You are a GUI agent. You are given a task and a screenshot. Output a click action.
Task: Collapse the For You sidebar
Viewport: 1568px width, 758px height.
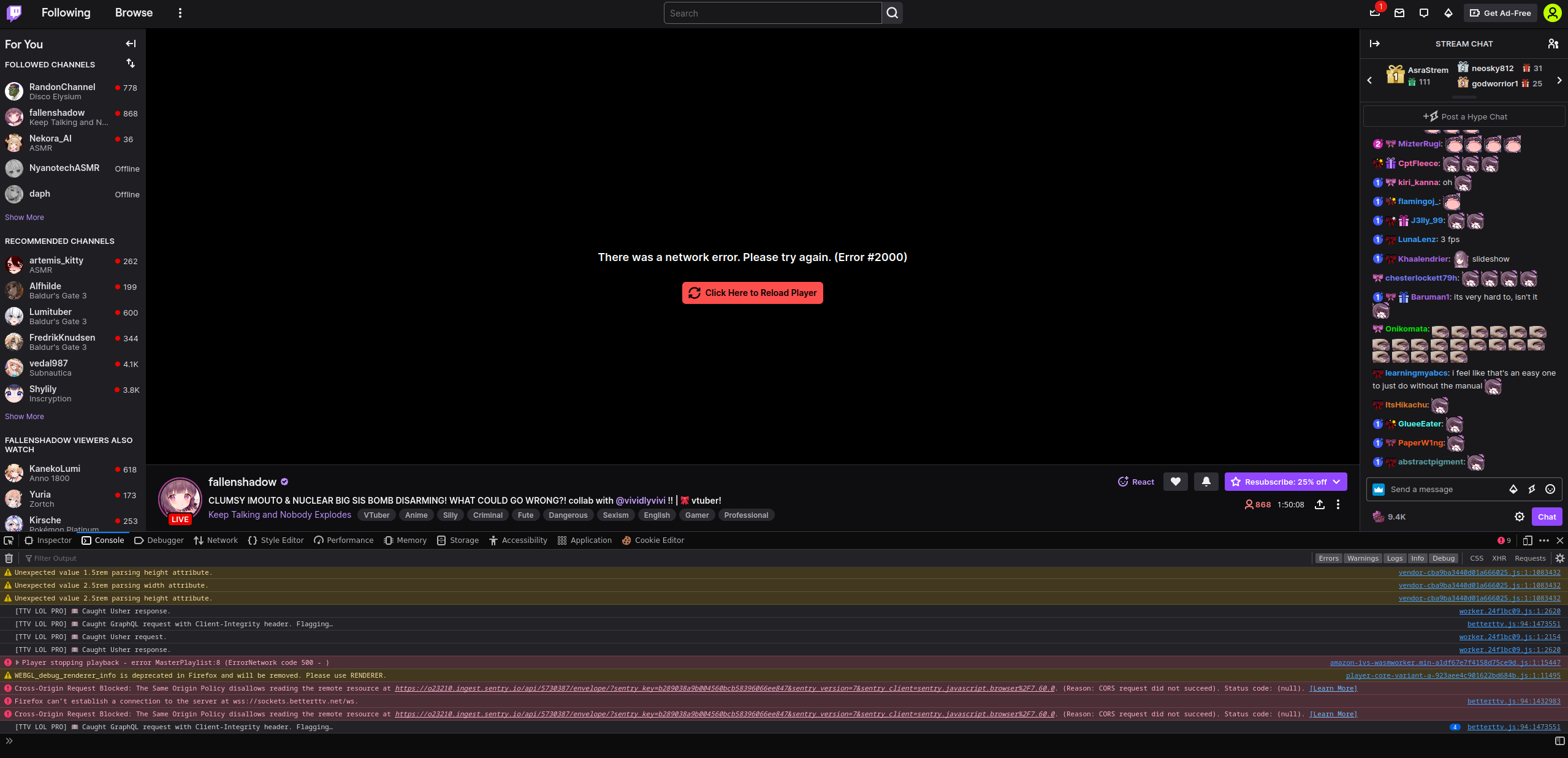[130, 44]
